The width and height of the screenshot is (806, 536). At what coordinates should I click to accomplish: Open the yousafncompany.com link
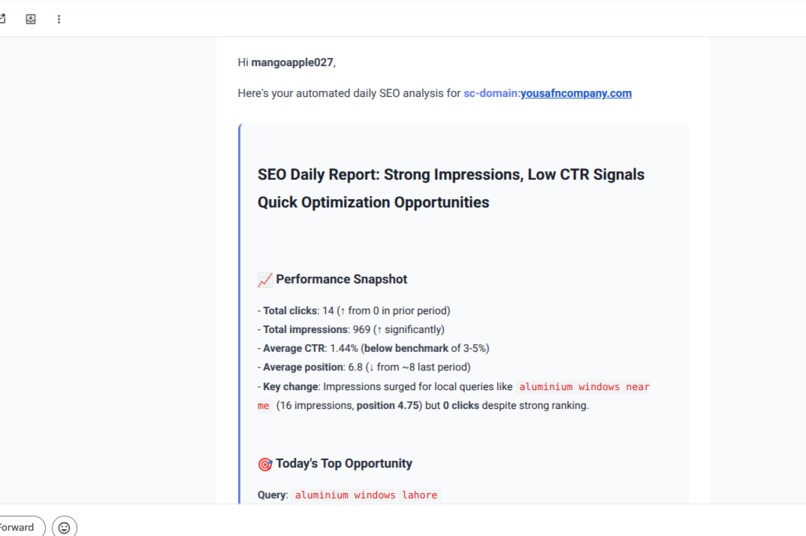pos(576,93)
